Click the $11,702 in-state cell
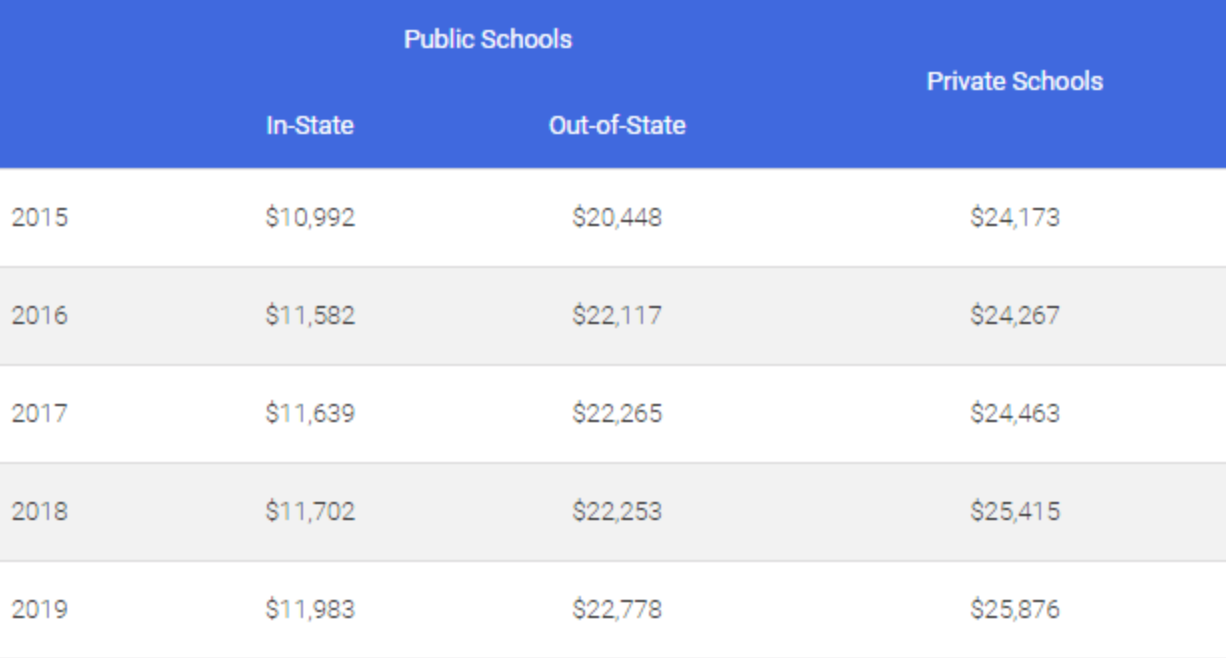 click(x=310, y=511)
